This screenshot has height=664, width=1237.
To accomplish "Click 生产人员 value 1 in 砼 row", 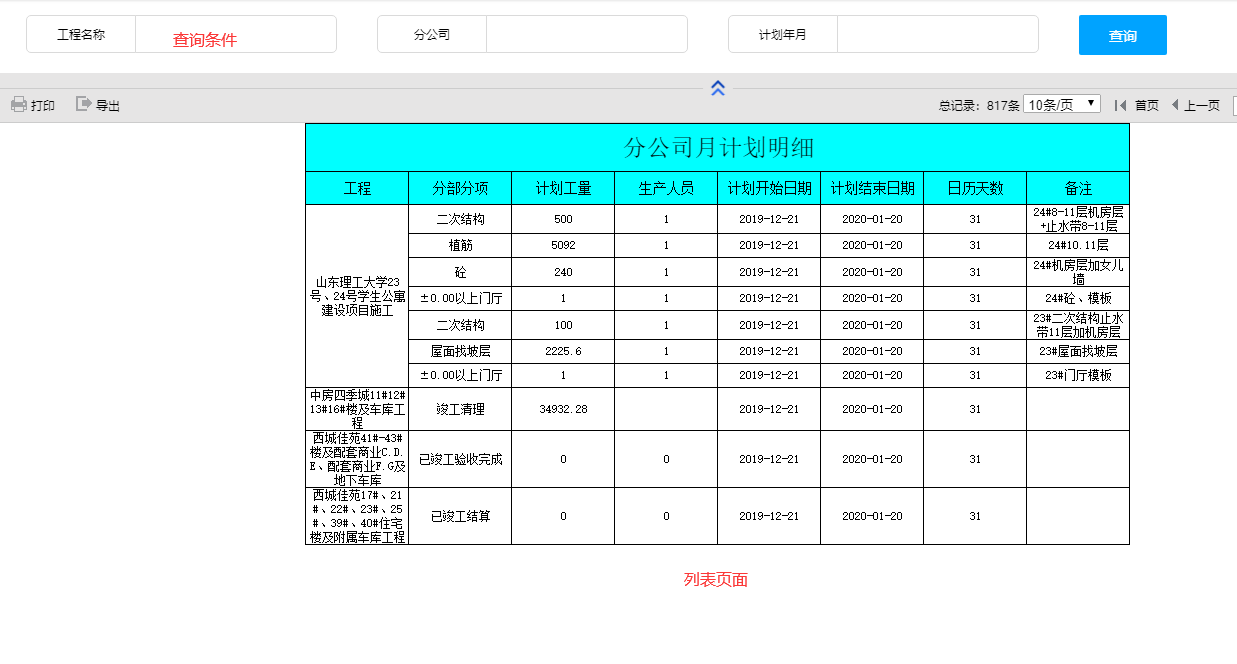I will click(666, 272).
